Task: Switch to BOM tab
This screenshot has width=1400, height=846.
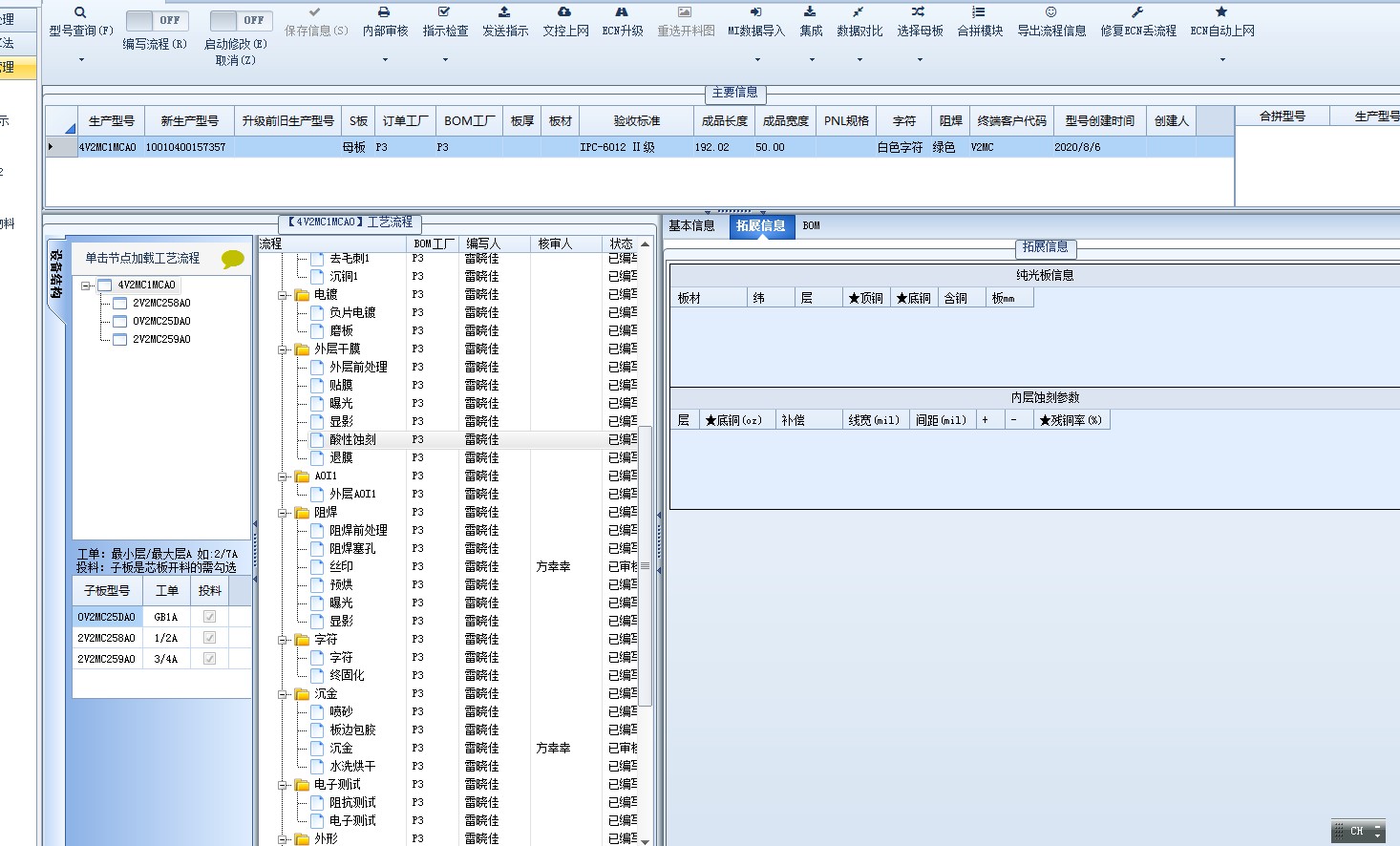Action: pyautogui.click(x=812, y=226)
